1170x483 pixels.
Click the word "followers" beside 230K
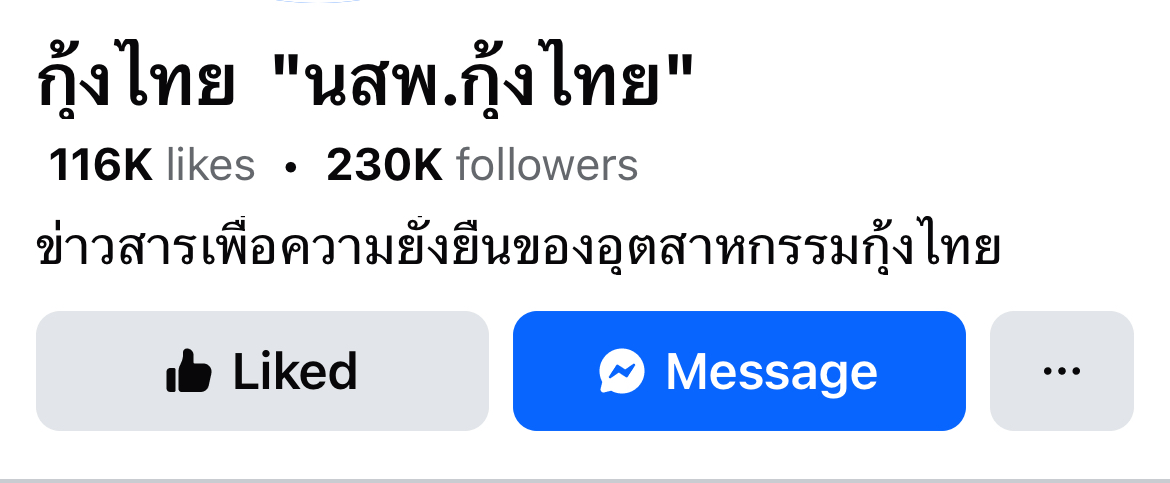[547, 165]
